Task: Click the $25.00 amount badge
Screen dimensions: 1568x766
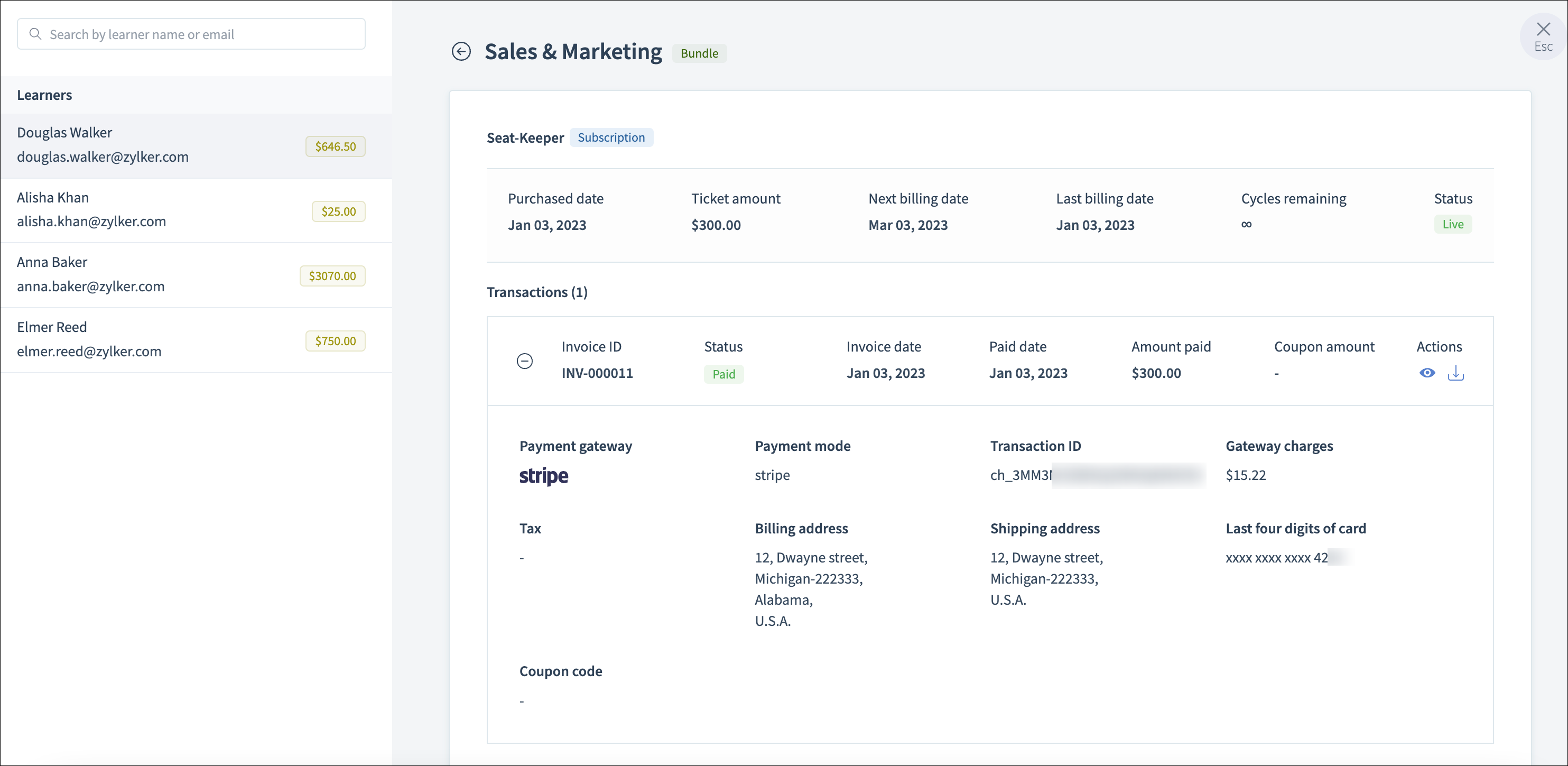Action: pyautogui.click(x=338, y=211)
